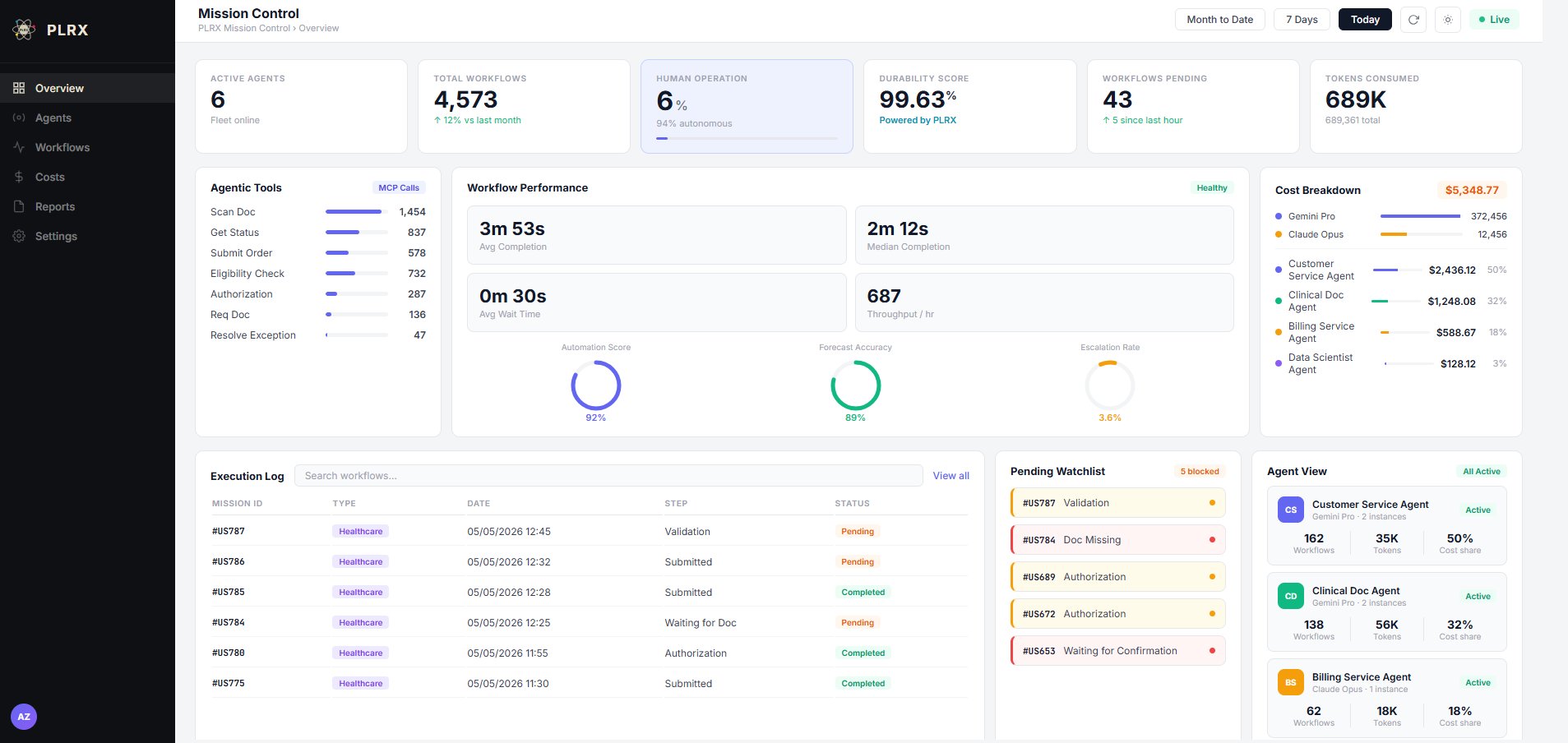Click the Completed status for #US780
Image resolution: width=1568 pixels, height=743 pixels.
click(863, 653)
